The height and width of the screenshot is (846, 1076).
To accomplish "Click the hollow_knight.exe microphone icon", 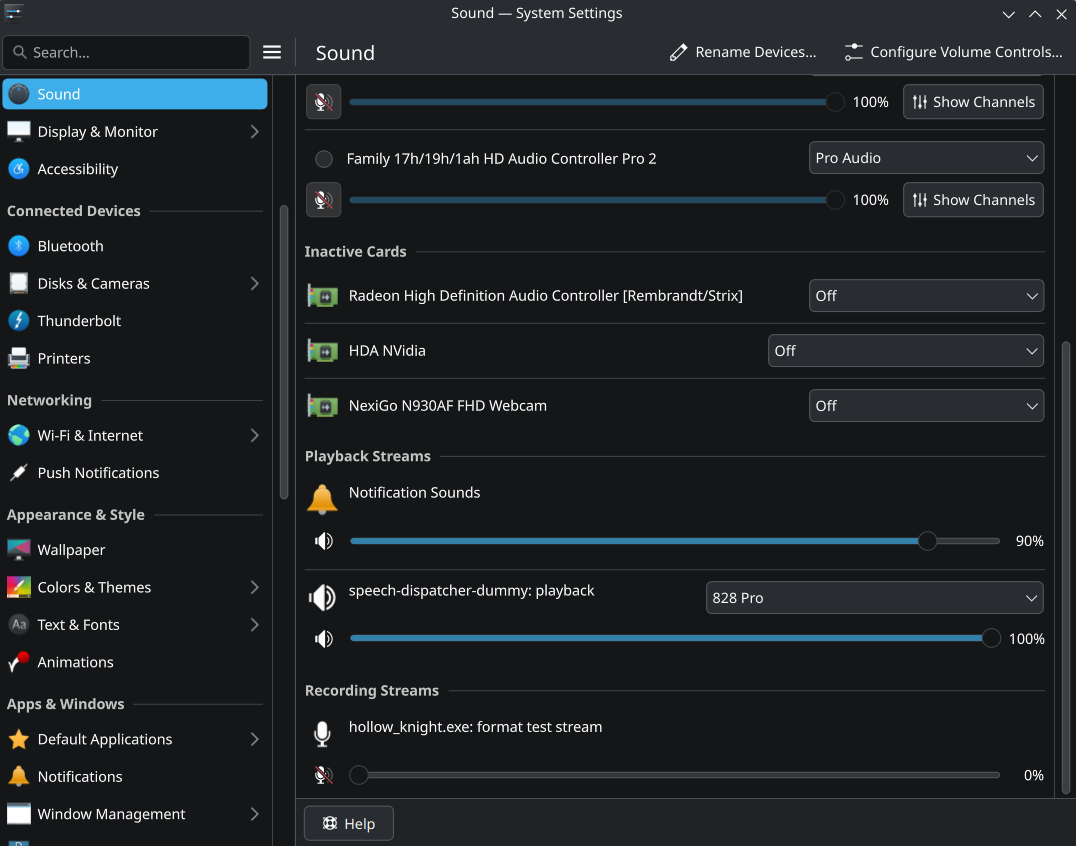I will tap(322, 734).
